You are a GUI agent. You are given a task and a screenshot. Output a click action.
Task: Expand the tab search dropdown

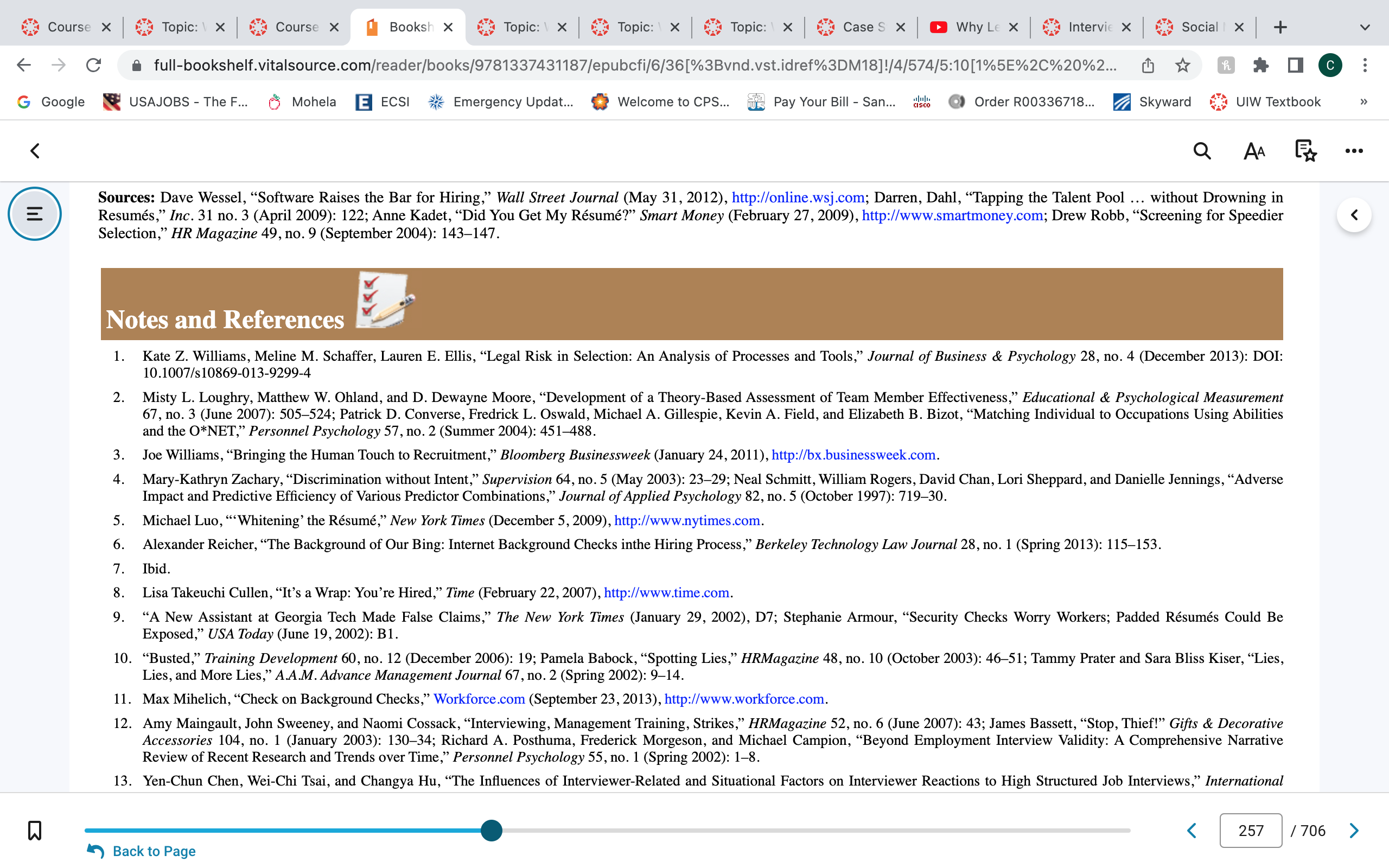click(x=1365, y=27)
